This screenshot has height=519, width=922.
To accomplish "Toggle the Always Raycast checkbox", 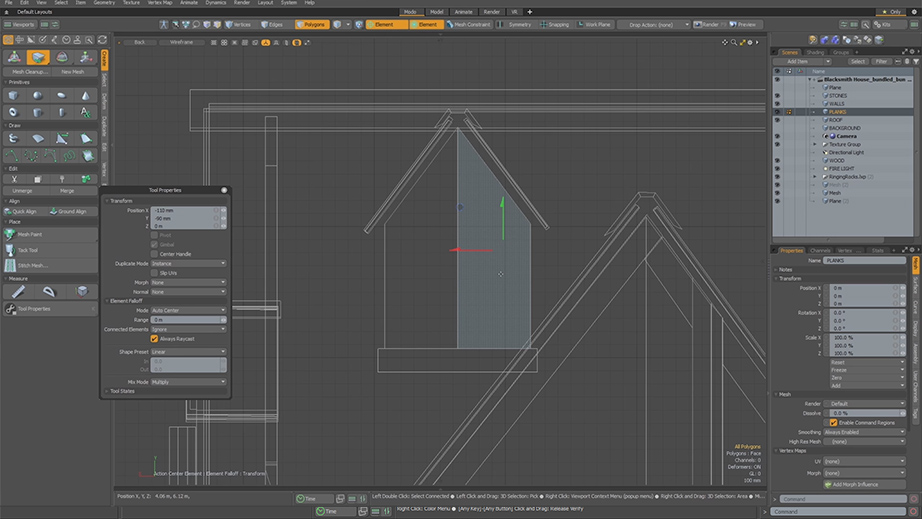I will pos(154,339).
